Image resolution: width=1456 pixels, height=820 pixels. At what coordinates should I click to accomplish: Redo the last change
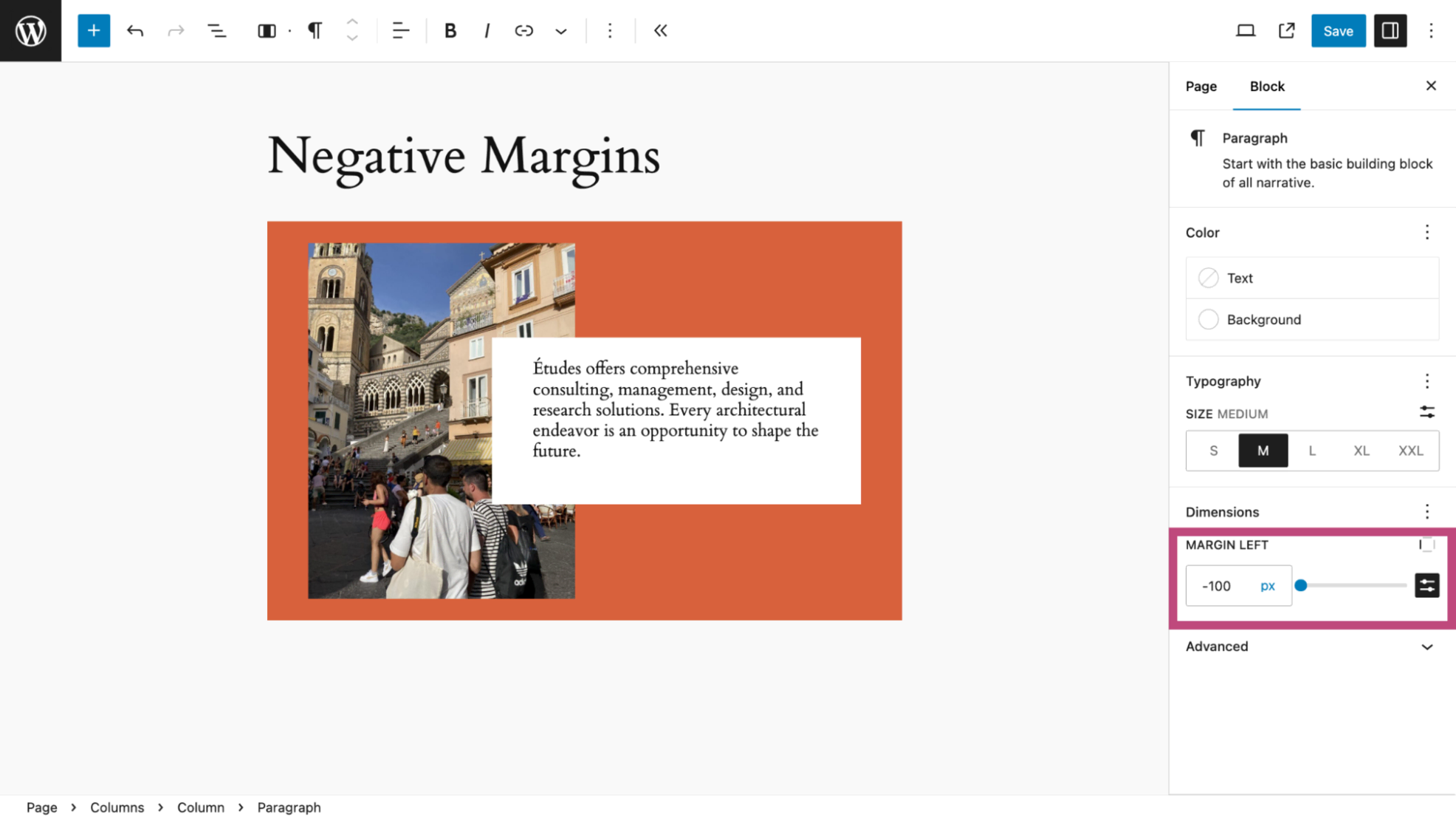[x=176, y=30]
